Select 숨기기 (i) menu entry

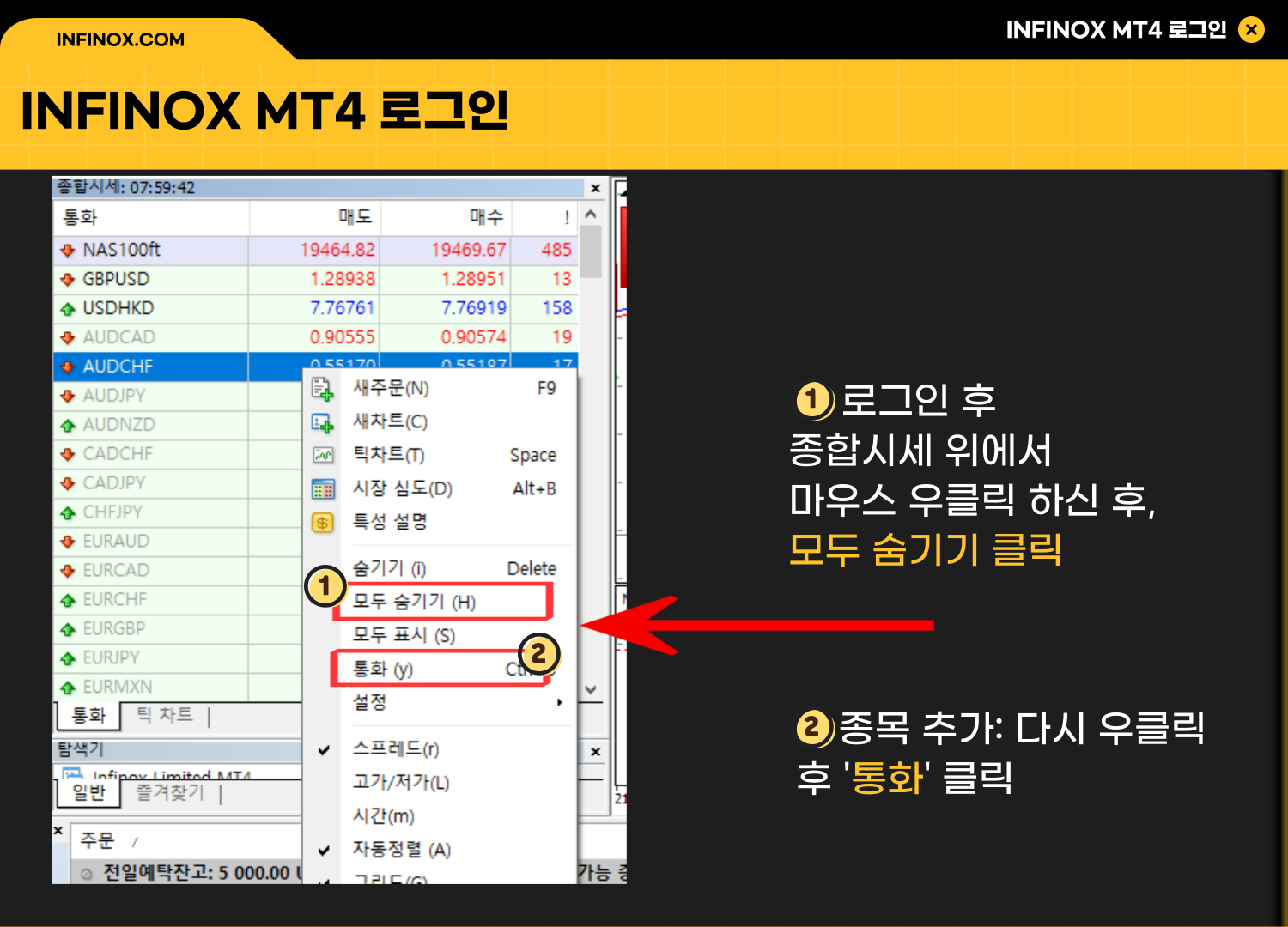[441, 569]
